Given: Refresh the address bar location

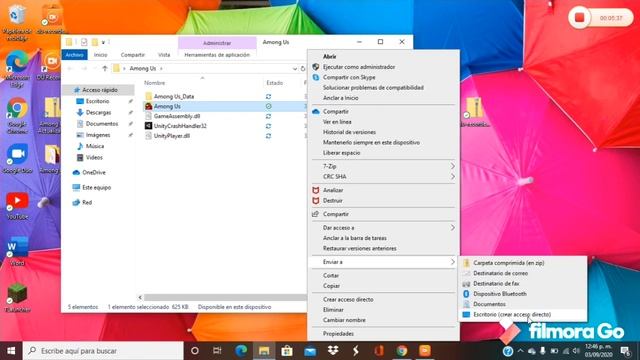Looking at the screenshot, I should 303,69.
